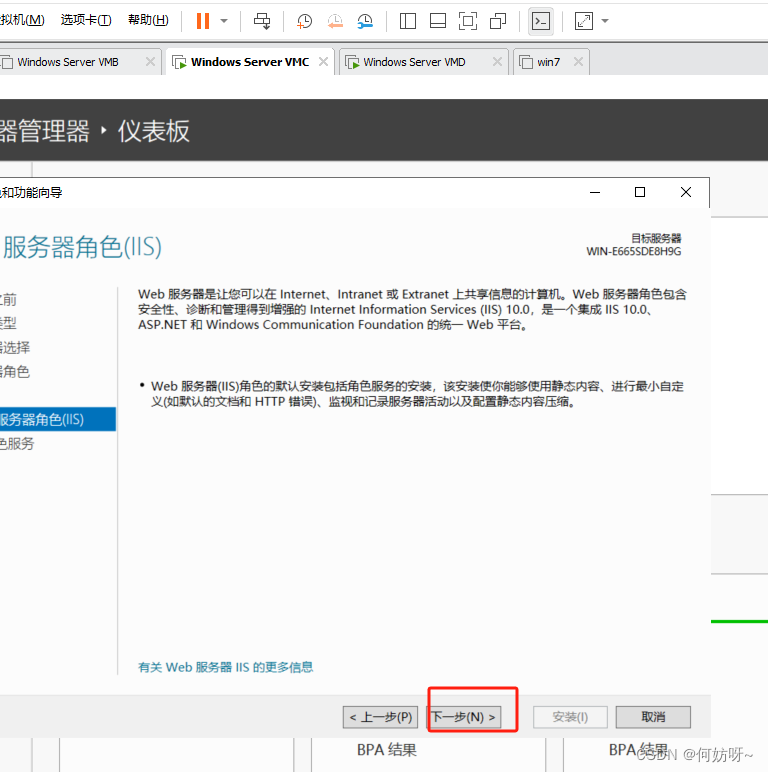Toggle the sidebar library view icon
Screen dimensions: 768x772
tap(407, 21)
